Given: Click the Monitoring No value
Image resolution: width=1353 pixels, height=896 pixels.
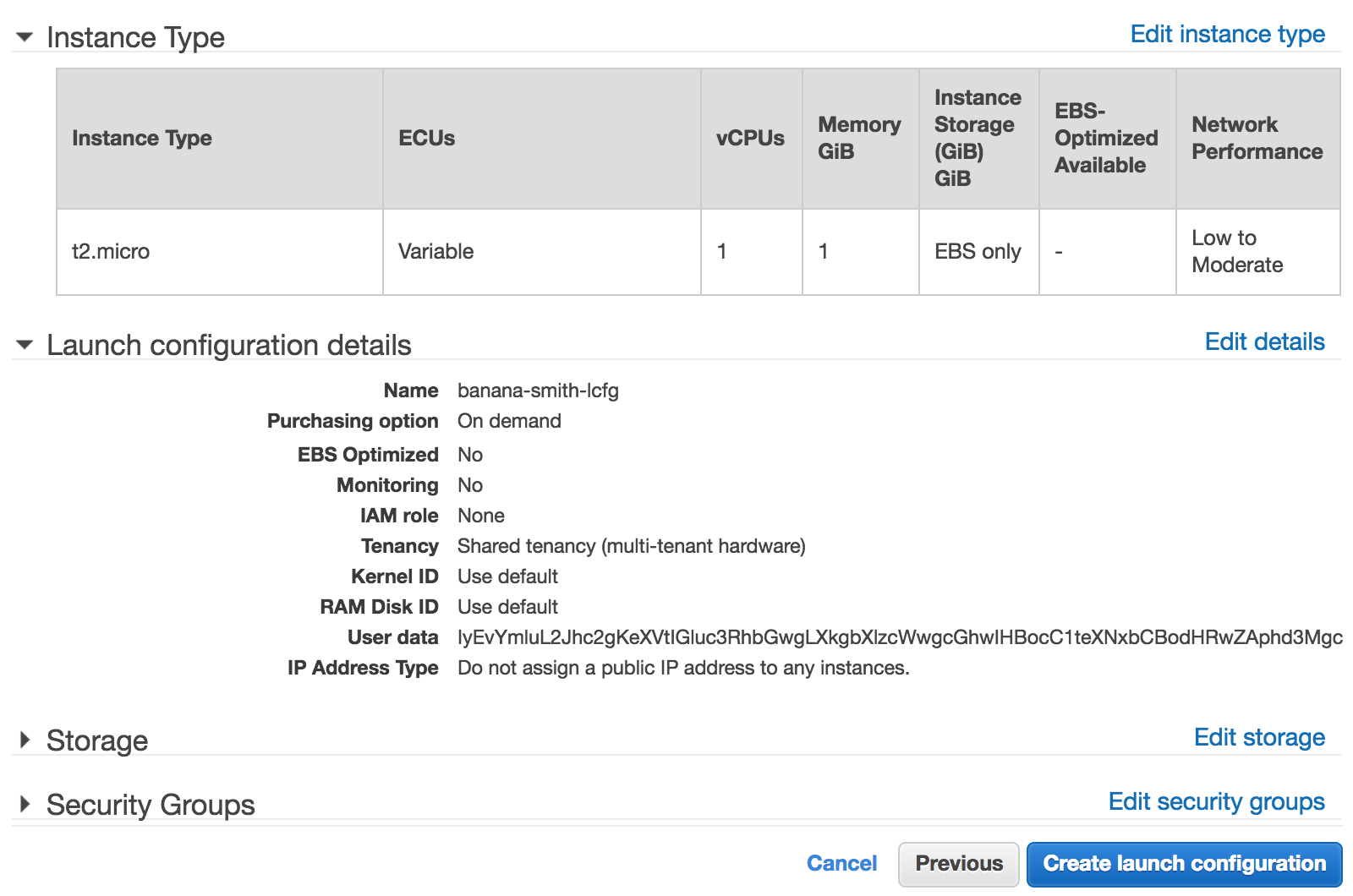Looking at the screenshot, I should pos(470,485).
